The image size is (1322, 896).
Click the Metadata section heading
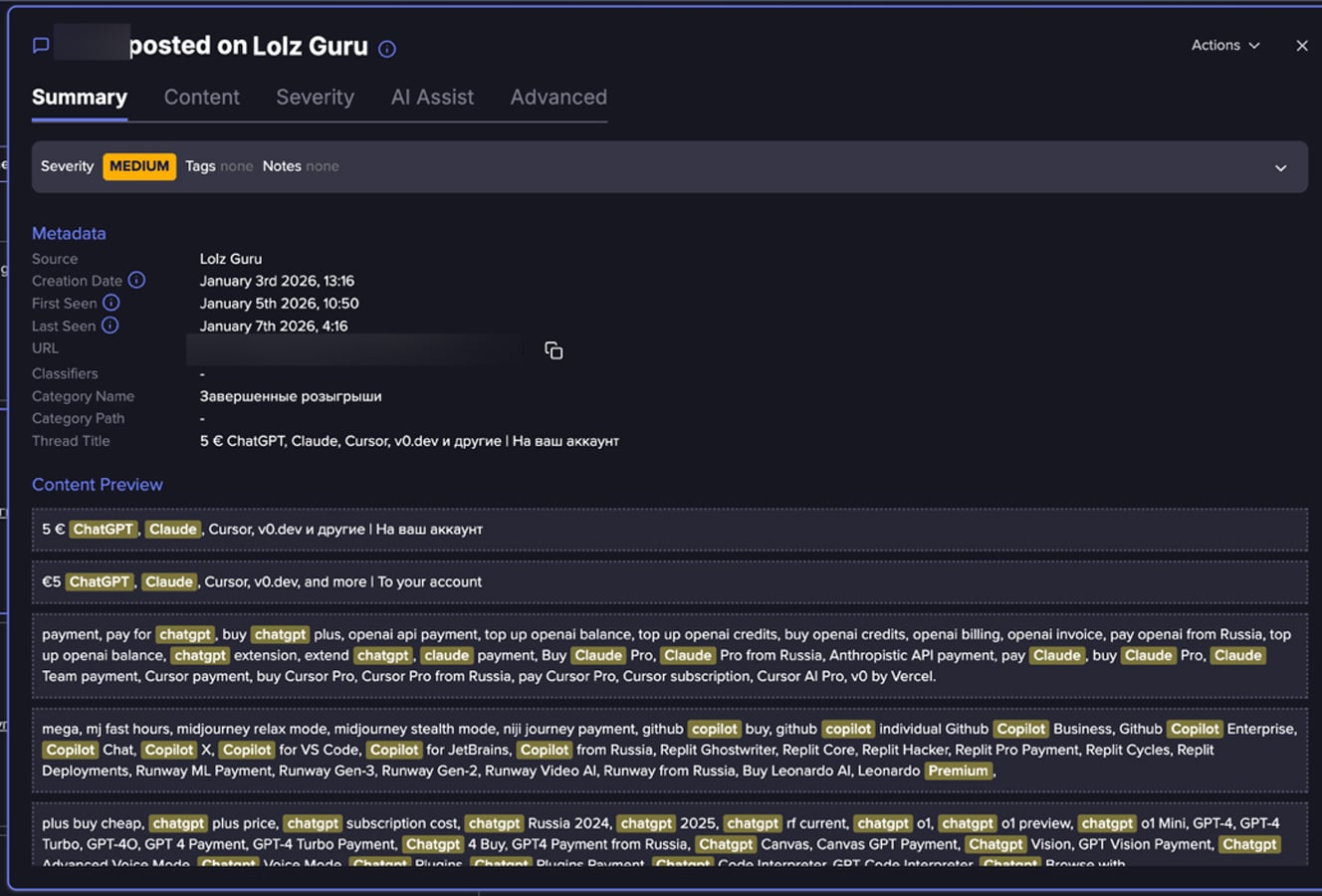point(69,233)
